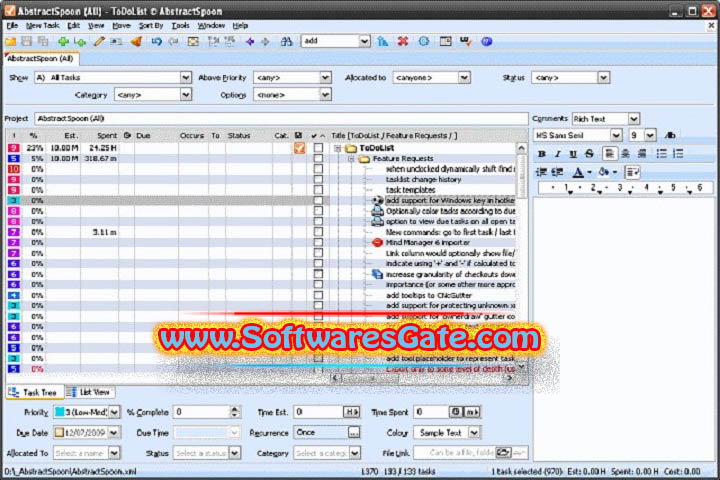Open the Comments 'Rich Text' format dropdown
Viewport: 720px width, 480px height.
pos(634,119)
